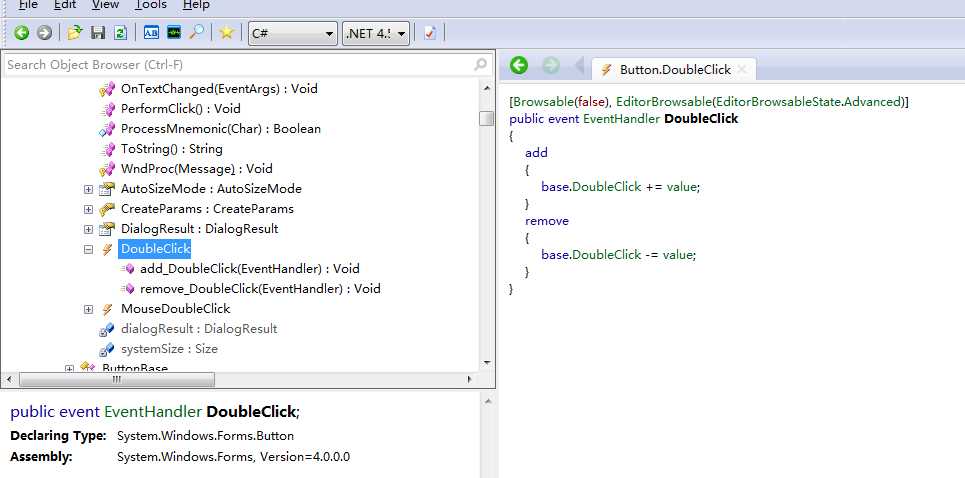
Task: Open the Assembly Browser toolbar icon
Action: (151, 33)
